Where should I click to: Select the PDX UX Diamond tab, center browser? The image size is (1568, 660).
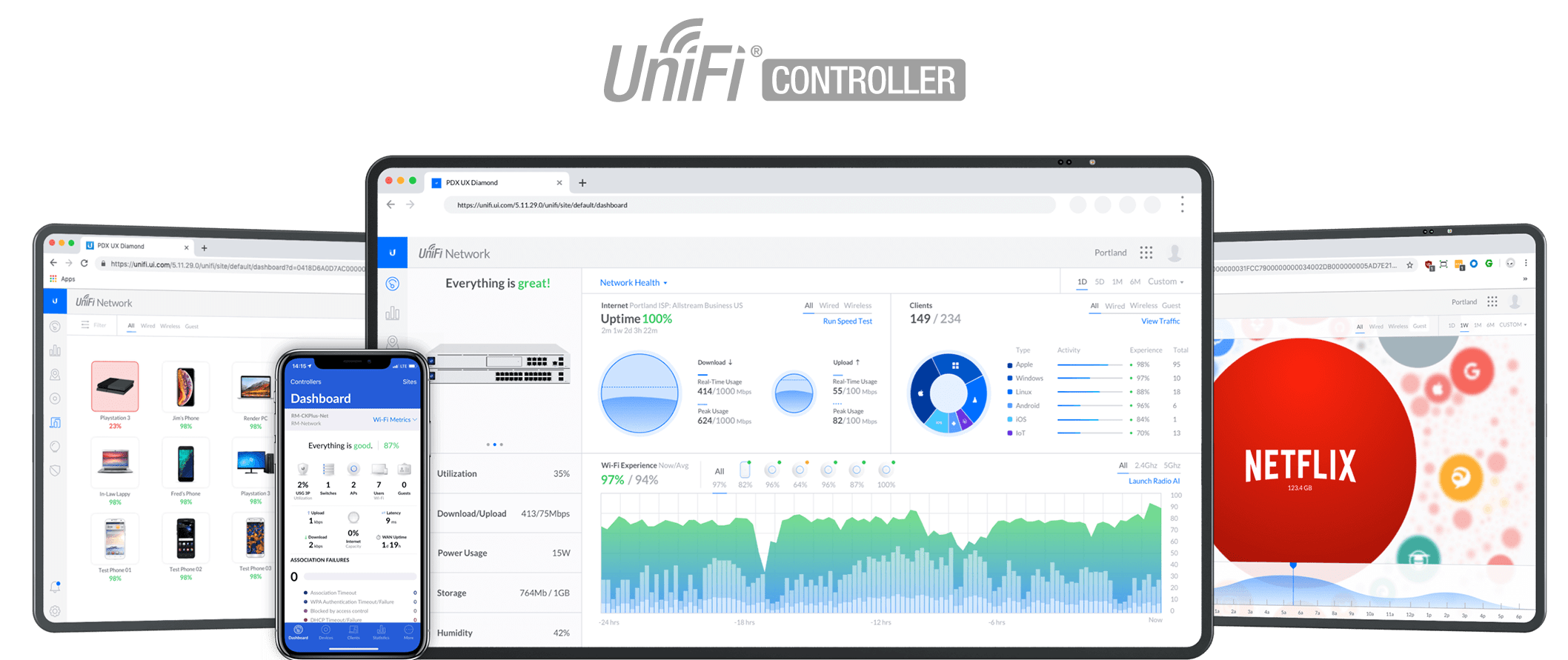coord(496,183)
